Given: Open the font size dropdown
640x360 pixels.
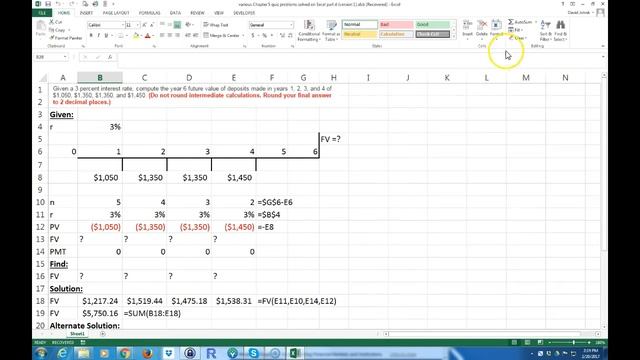Looking at the screenshot, I should 137,25.
